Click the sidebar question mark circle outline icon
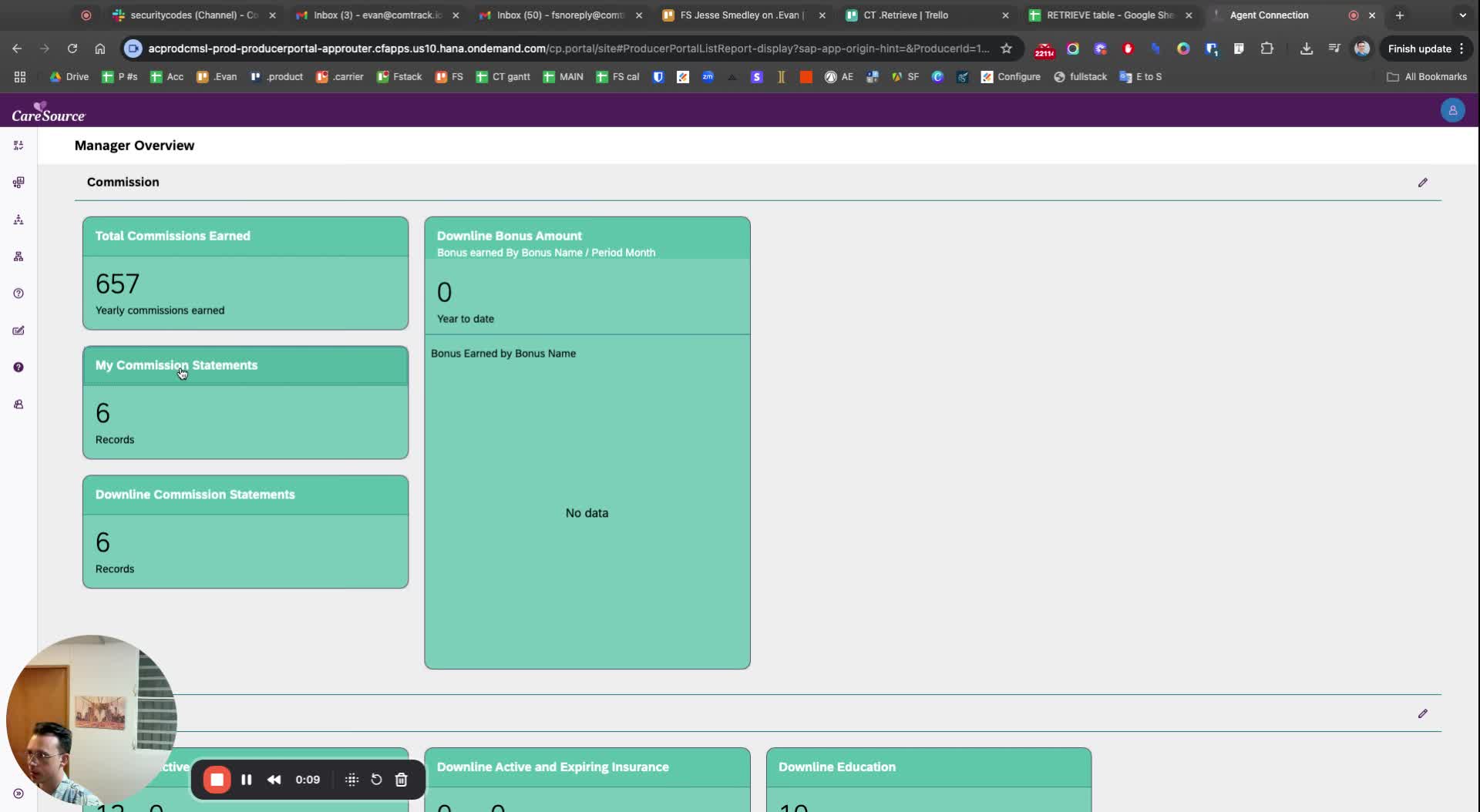 click(x=18, y=294)
